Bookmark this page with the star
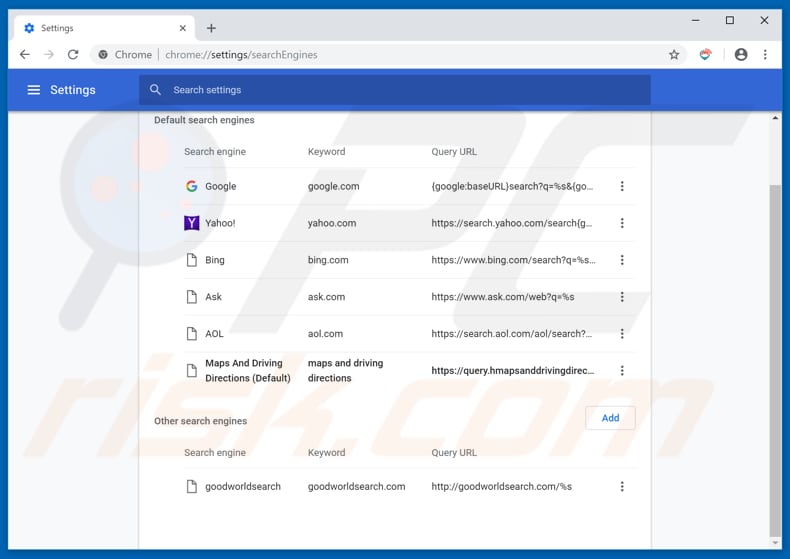The height and width of the screenshot is (559, 790). [x=674, y=54]
